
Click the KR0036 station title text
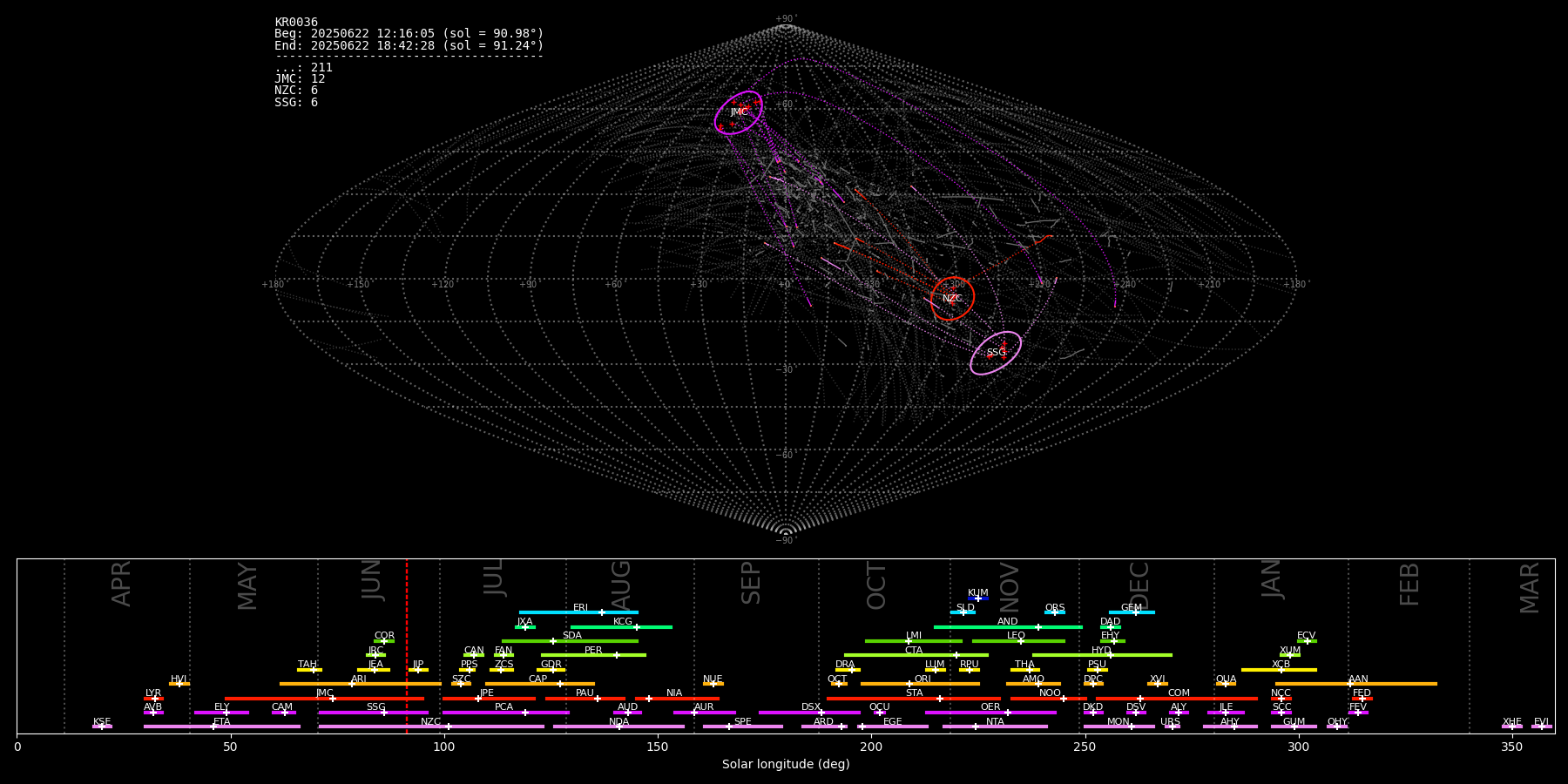point(296,23)
